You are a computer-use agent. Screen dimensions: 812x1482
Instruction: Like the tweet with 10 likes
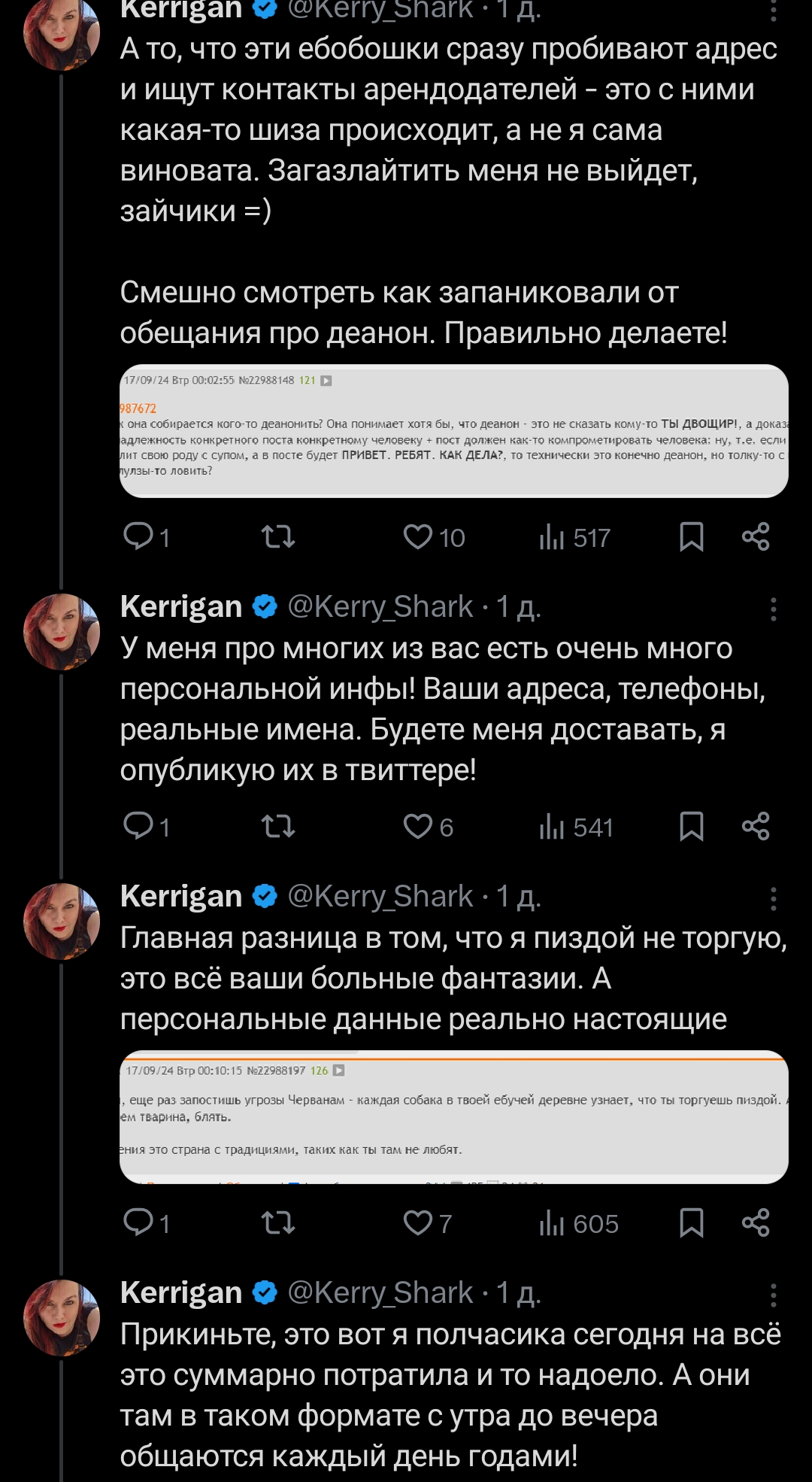click(x=418, y=537)
